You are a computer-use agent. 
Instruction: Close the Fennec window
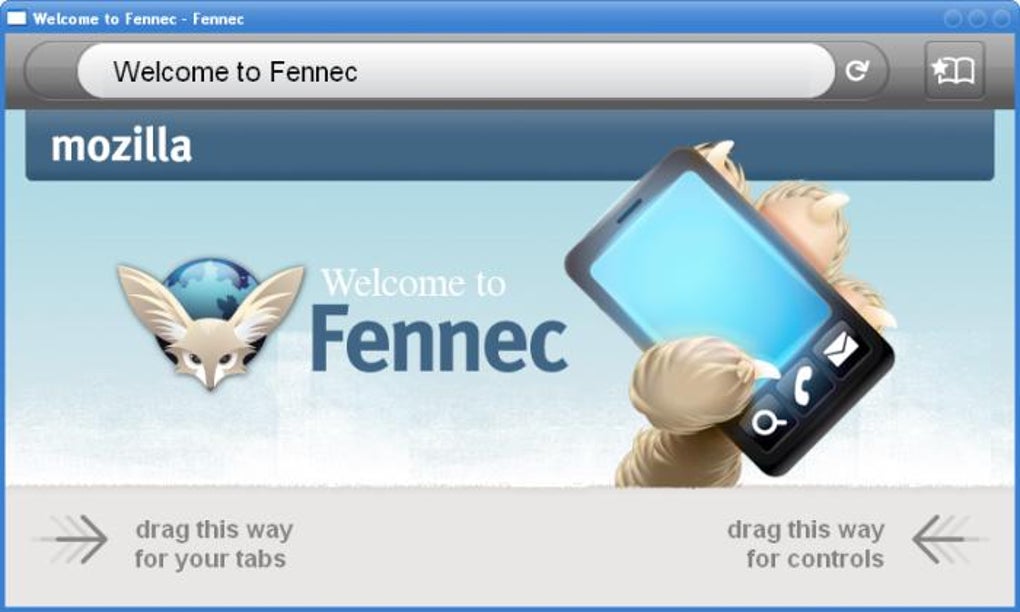1001,18
